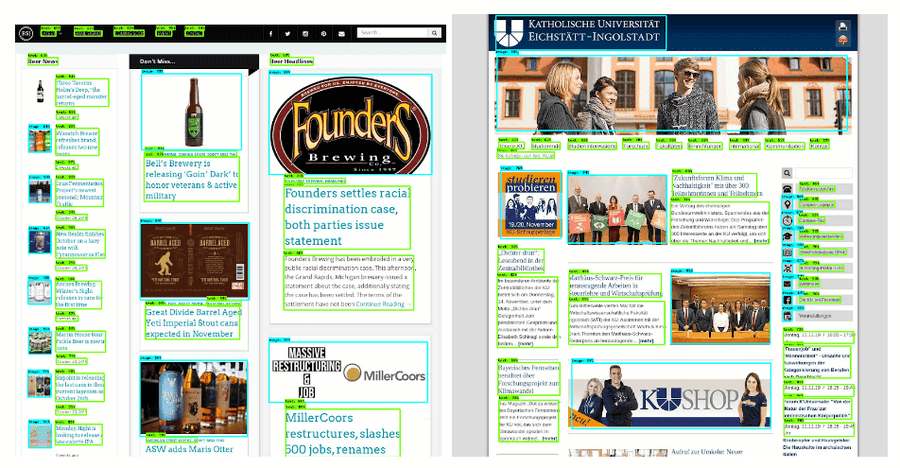This screenshot has width=900, height=468.
Task: Open the Bayerisches Fernsehen berichtet article headline
Action: (528, 379)
